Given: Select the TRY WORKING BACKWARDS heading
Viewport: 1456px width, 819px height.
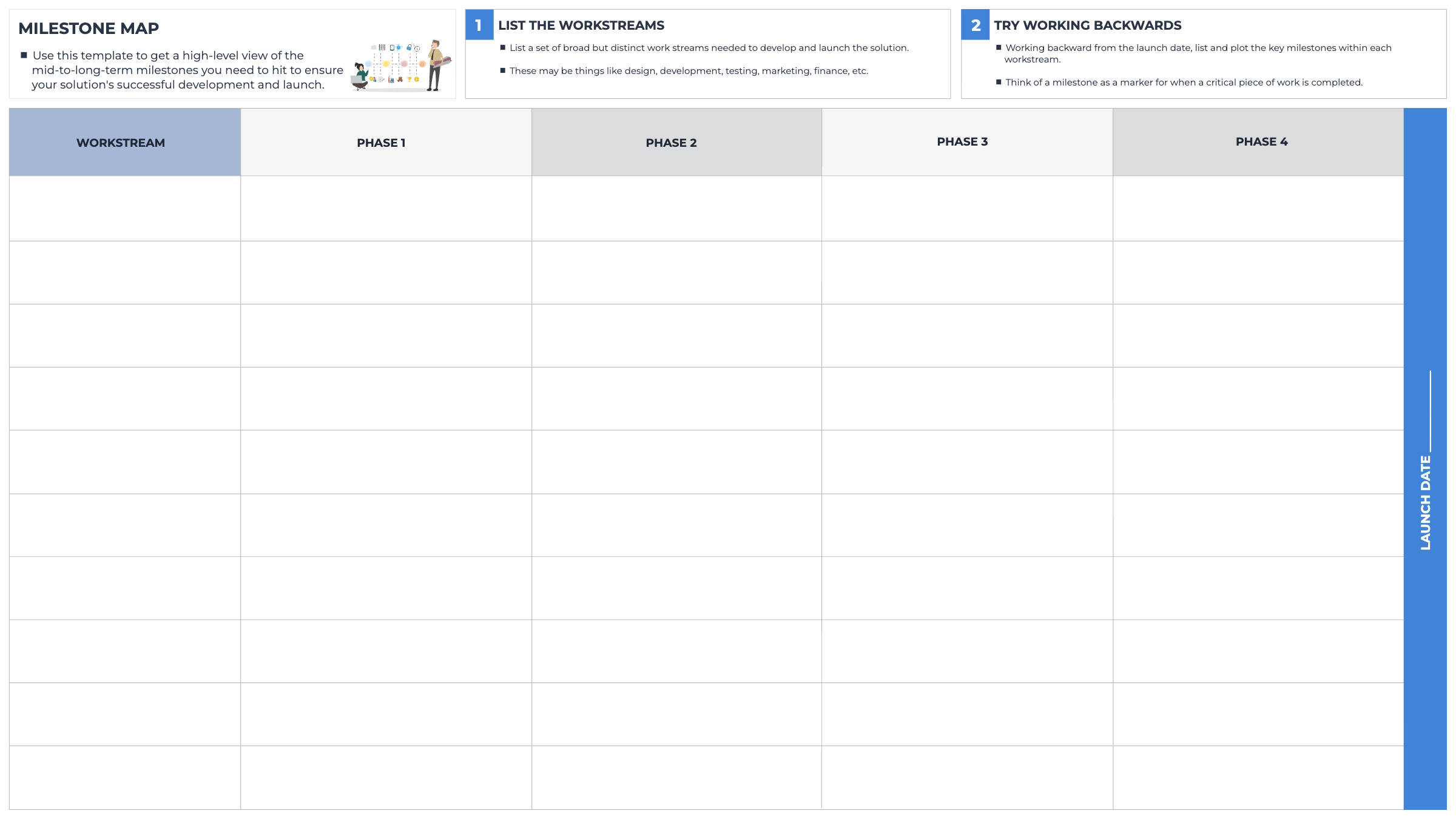Looking at the screenshot, I should [x=1088, y=25].
